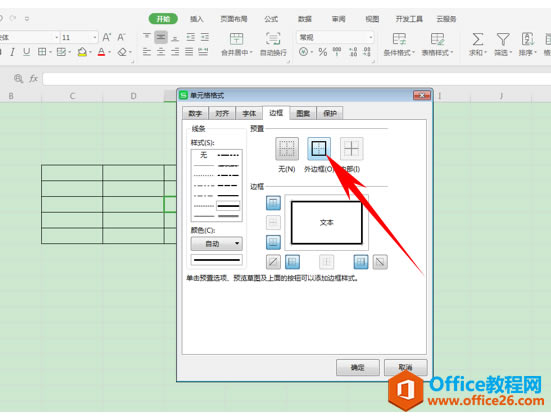This screenshot has width=551, height=418.
Task: Toggle the bottom border button
Action: (x=273, y=242)
